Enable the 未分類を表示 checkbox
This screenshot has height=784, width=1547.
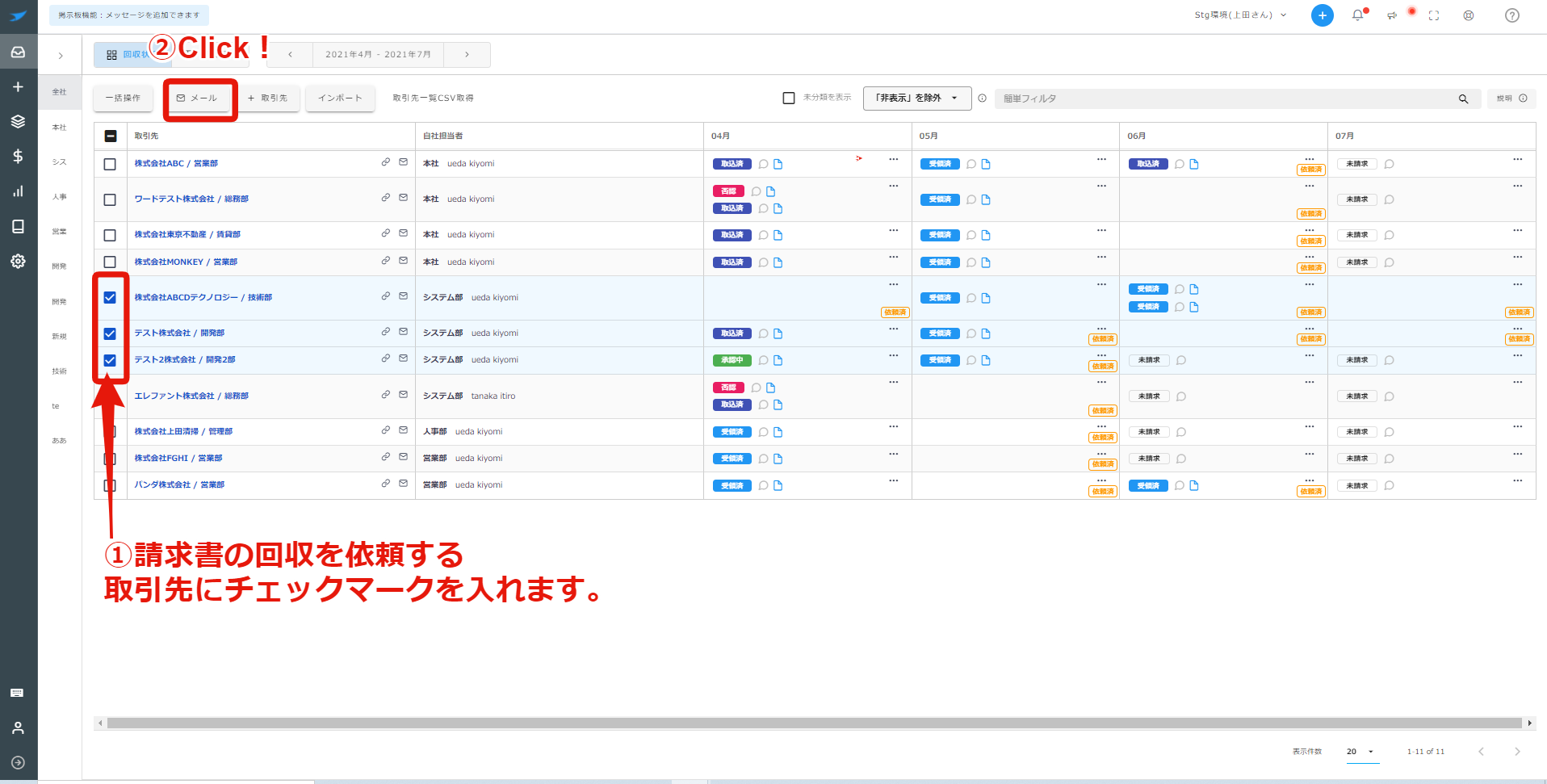tap(789, 98)
